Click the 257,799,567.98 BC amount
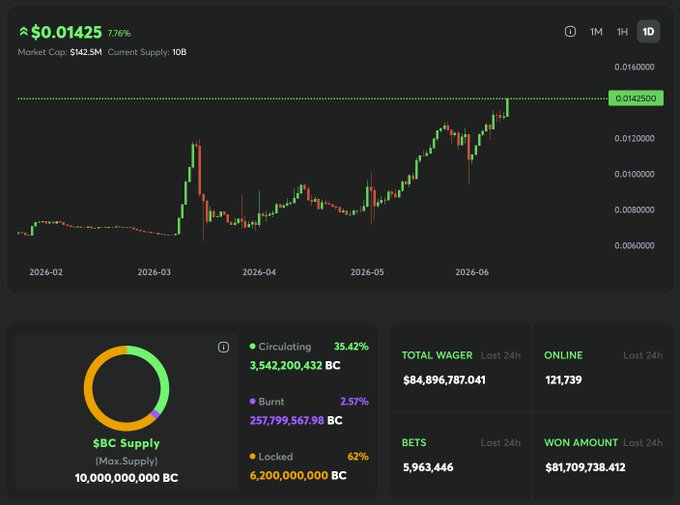Viewport: 680px width, 505px height. coord(296,420)
